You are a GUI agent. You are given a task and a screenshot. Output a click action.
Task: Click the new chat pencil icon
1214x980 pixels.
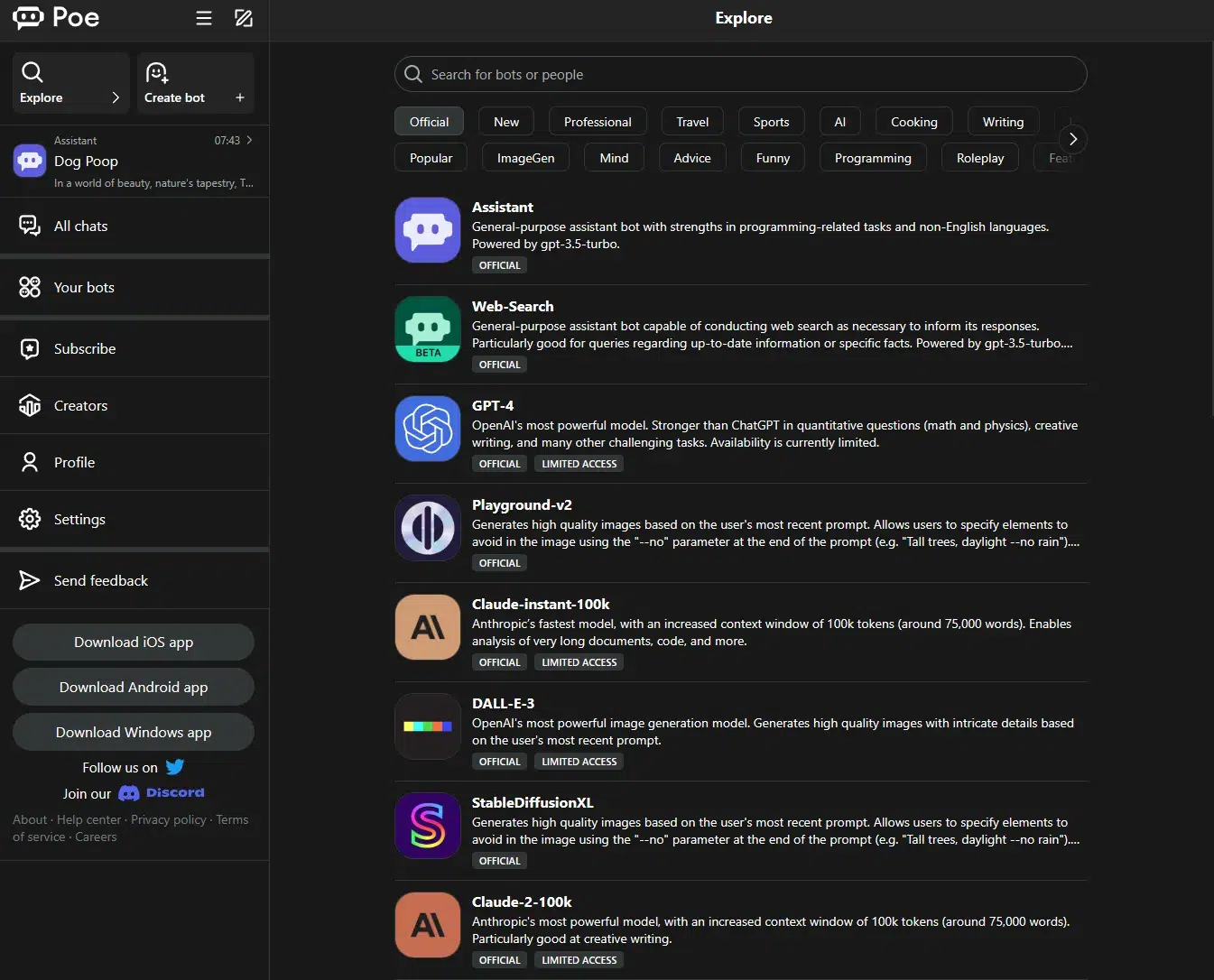pos(244,18)
